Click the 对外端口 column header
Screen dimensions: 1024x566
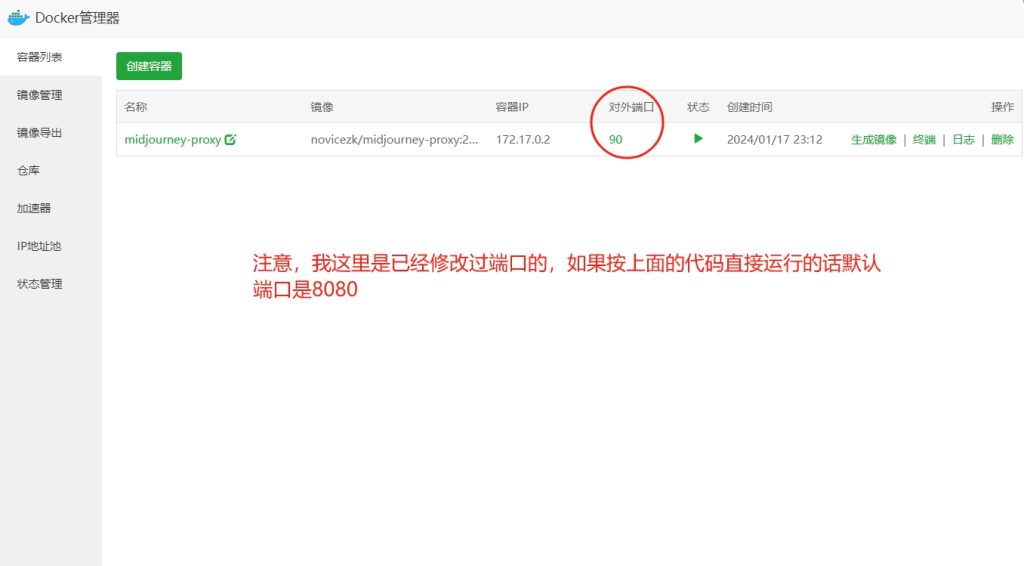tap(631, 106)
